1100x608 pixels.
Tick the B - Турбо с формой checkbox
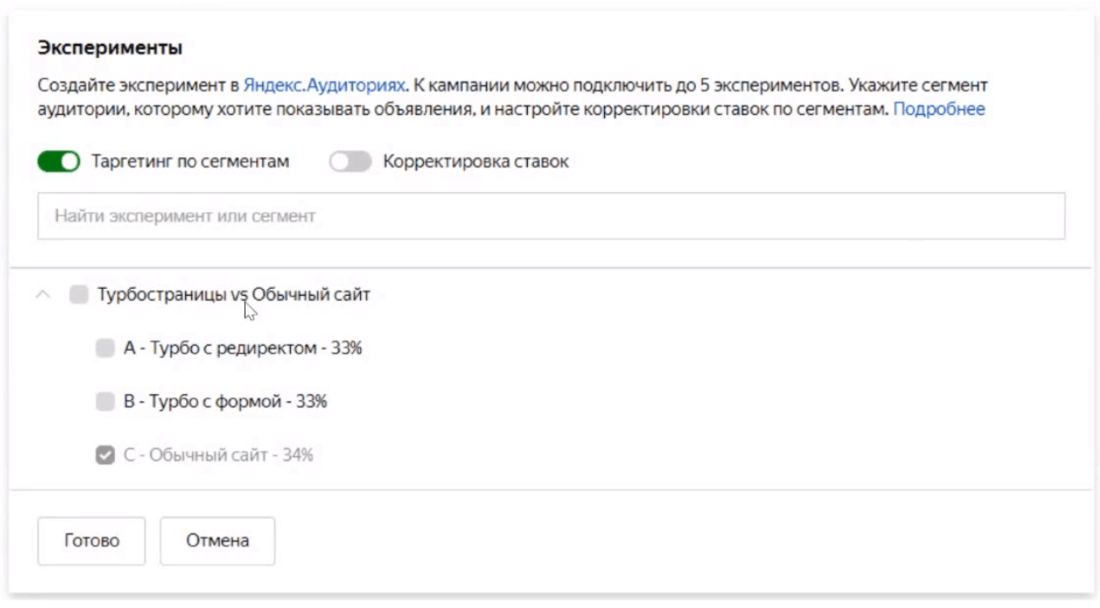[105, 402]
